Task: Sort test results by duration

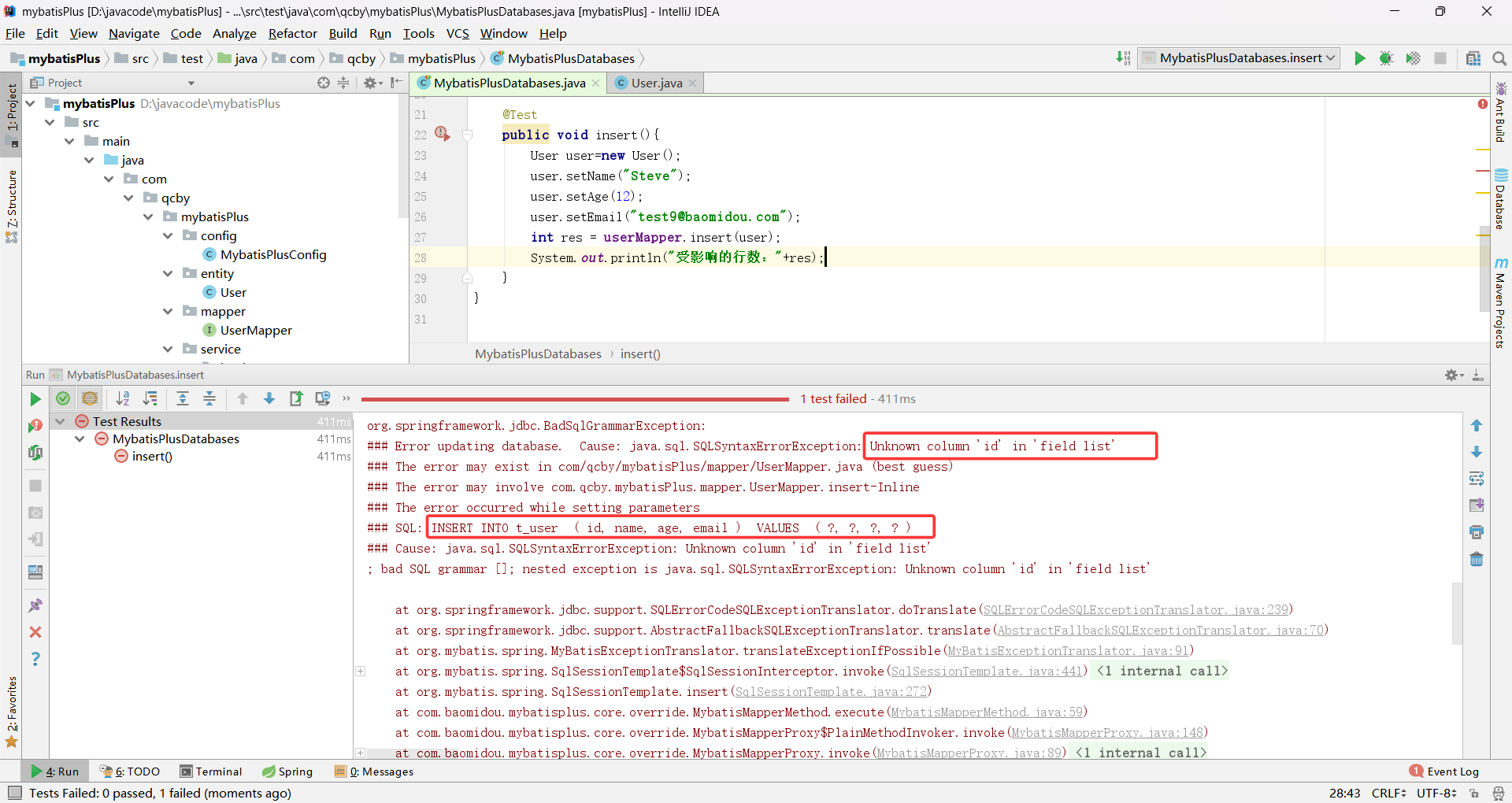Action: click(x=150, y=398)
